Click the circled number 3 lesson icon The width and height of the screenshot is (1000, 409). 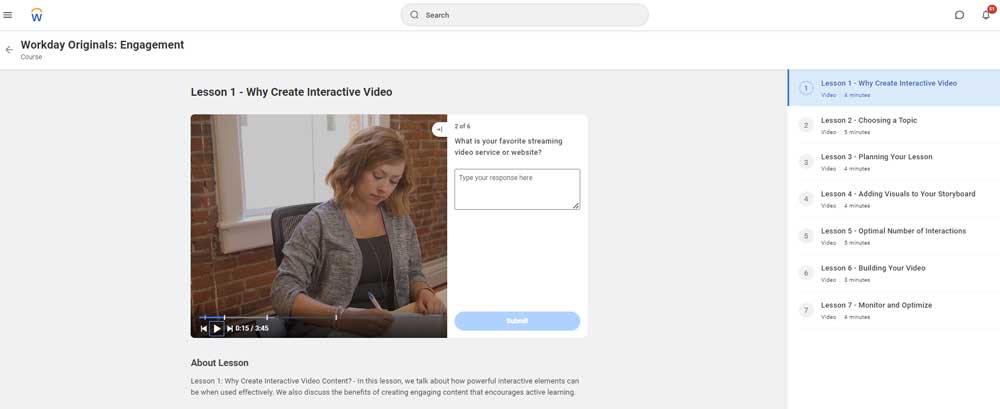806,162
